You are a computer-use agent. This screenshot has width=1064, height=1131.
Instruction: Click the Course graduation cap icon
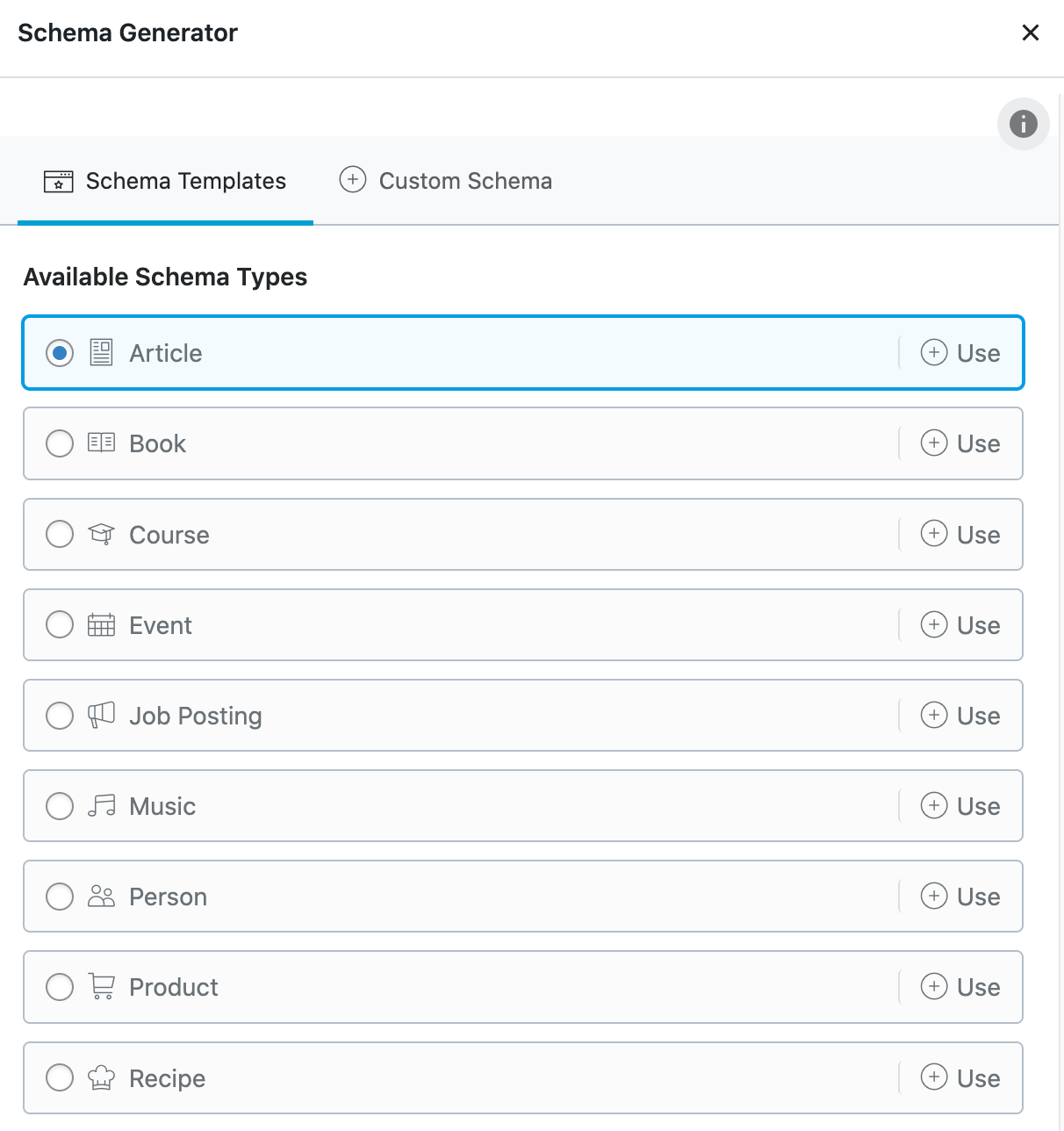click(x=102, y=534)
